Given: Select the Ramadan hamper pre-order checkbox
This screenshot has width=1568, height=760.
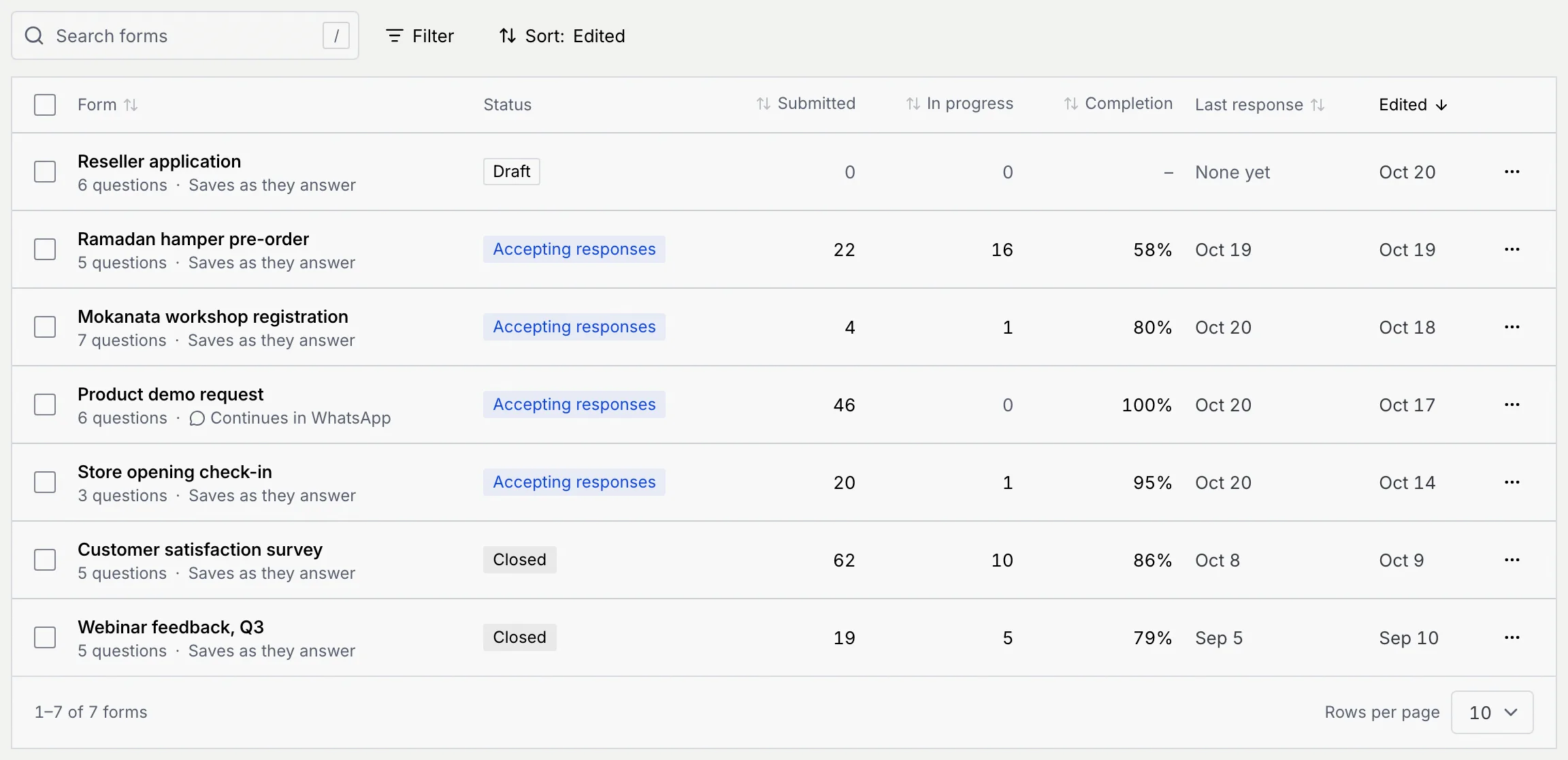Looking at the screenshot, I should pos(45,249).
